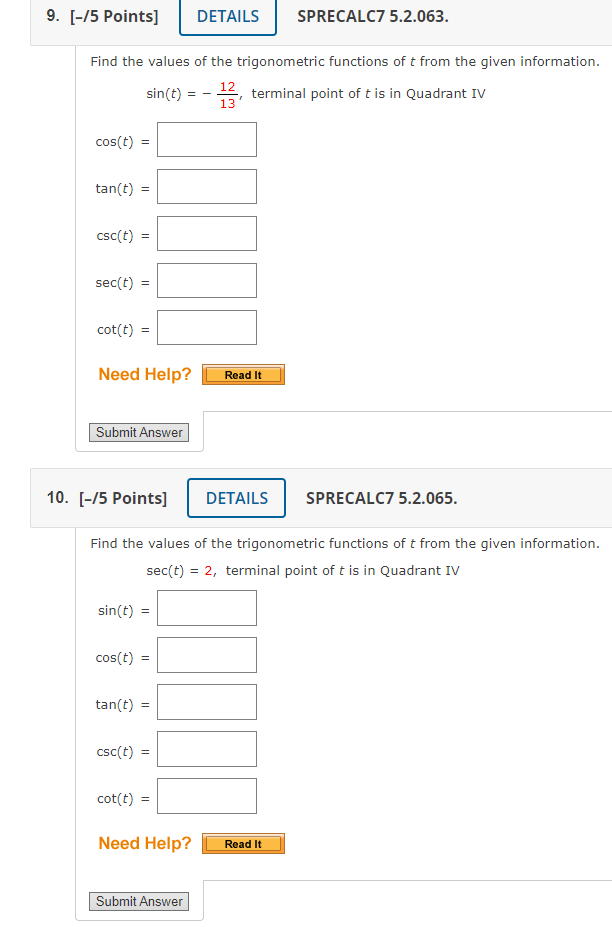Click DETAILS button for question 10
Image resolution: width=612 pixels, height=927 pixels.
pos(236,497)
